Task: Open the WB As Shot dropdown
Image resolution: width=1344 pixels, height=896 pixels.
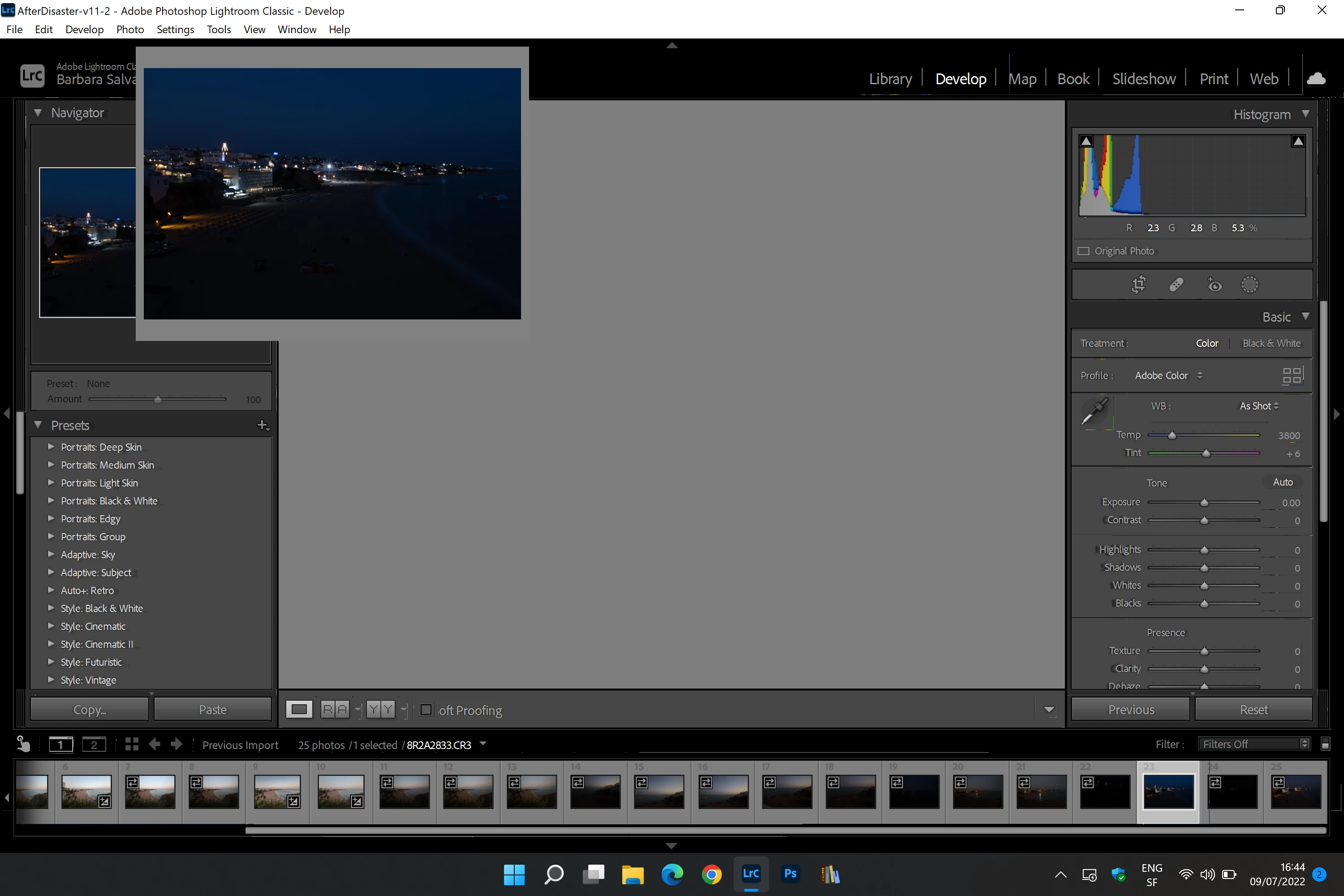Action: (x=1259, y=406)
